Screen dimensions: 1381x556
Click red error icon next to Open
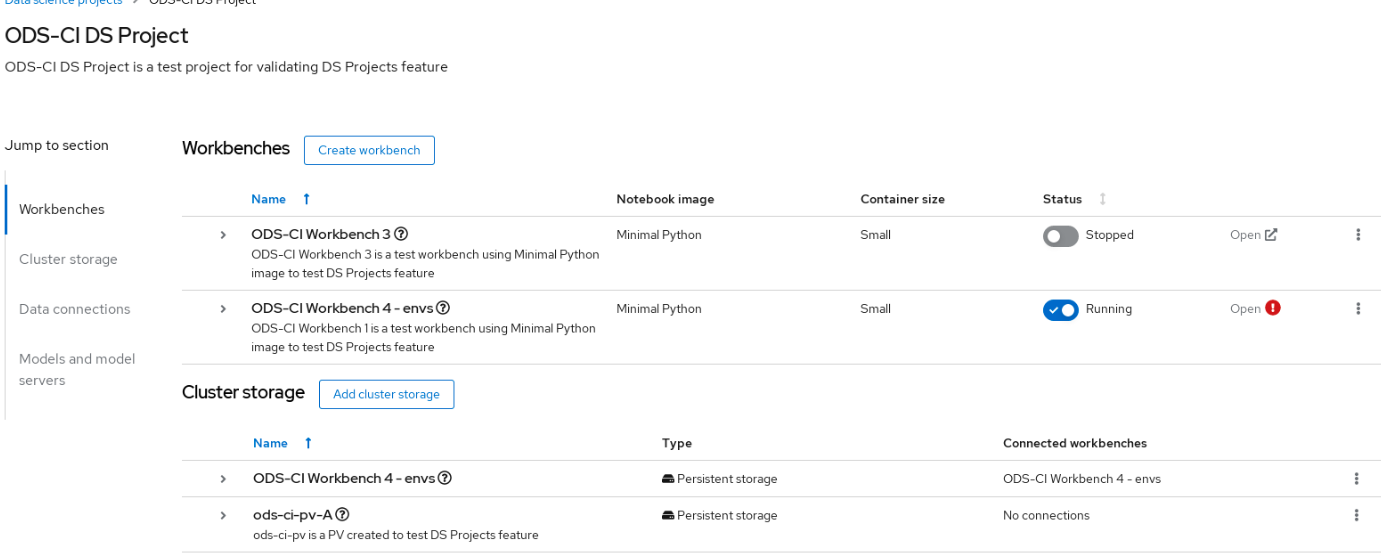coord(1273,308)
